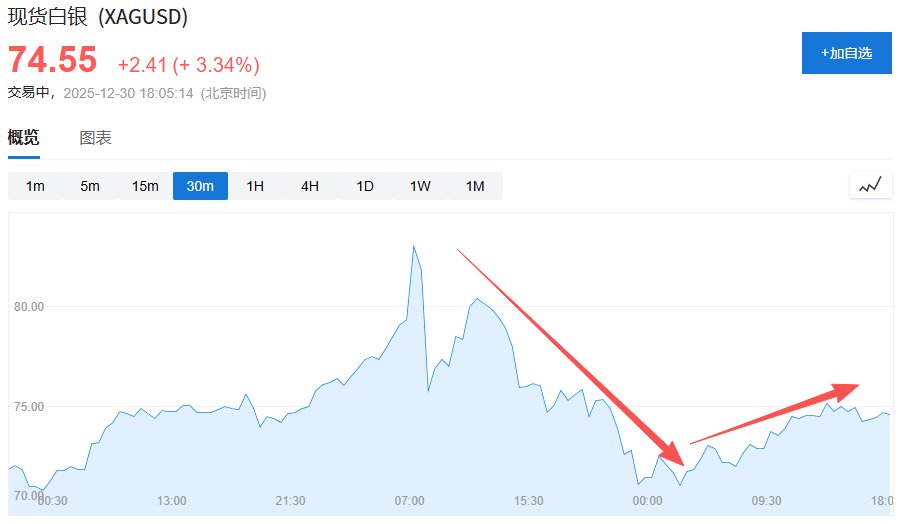
Task: Switch to the 概览 tab
Action: [x=24, y=138]
